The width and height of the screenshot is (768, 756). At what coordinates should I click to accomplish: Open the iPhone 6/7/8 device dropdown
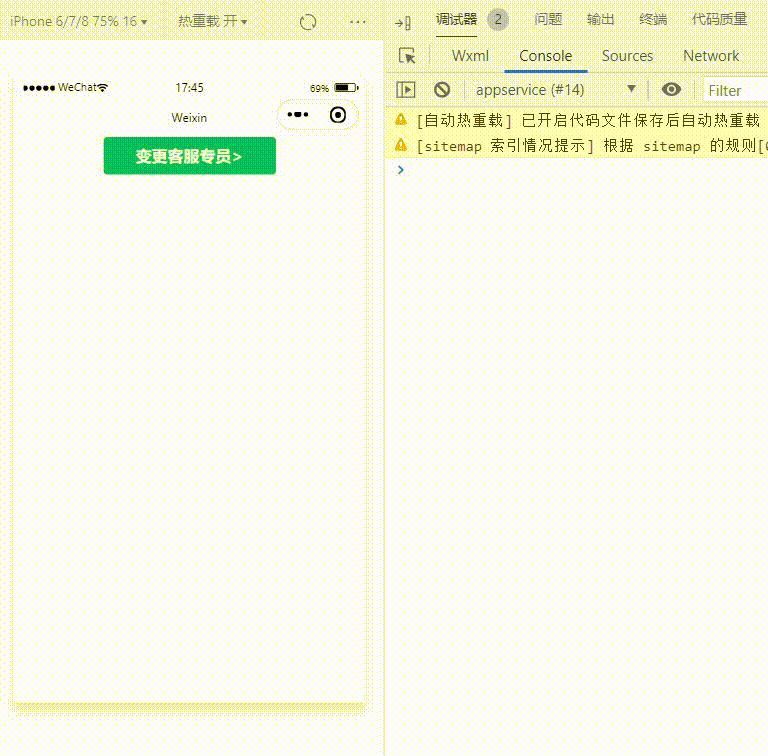tap(78, 22)
